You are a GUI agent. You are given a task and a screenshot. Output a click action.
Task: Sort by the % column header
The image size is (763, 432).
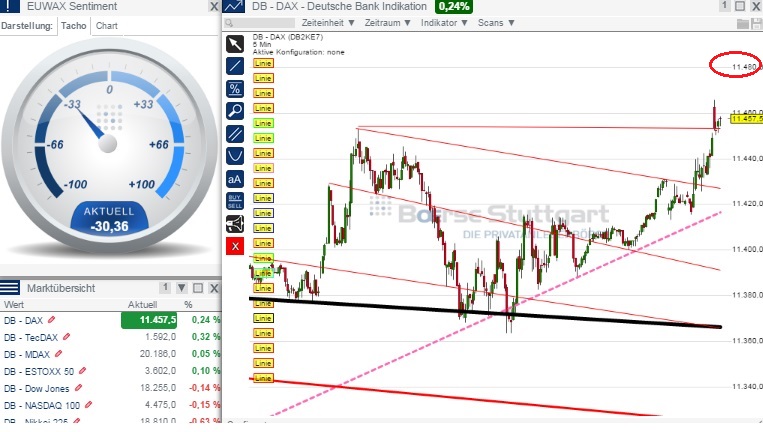click(188, 305)
